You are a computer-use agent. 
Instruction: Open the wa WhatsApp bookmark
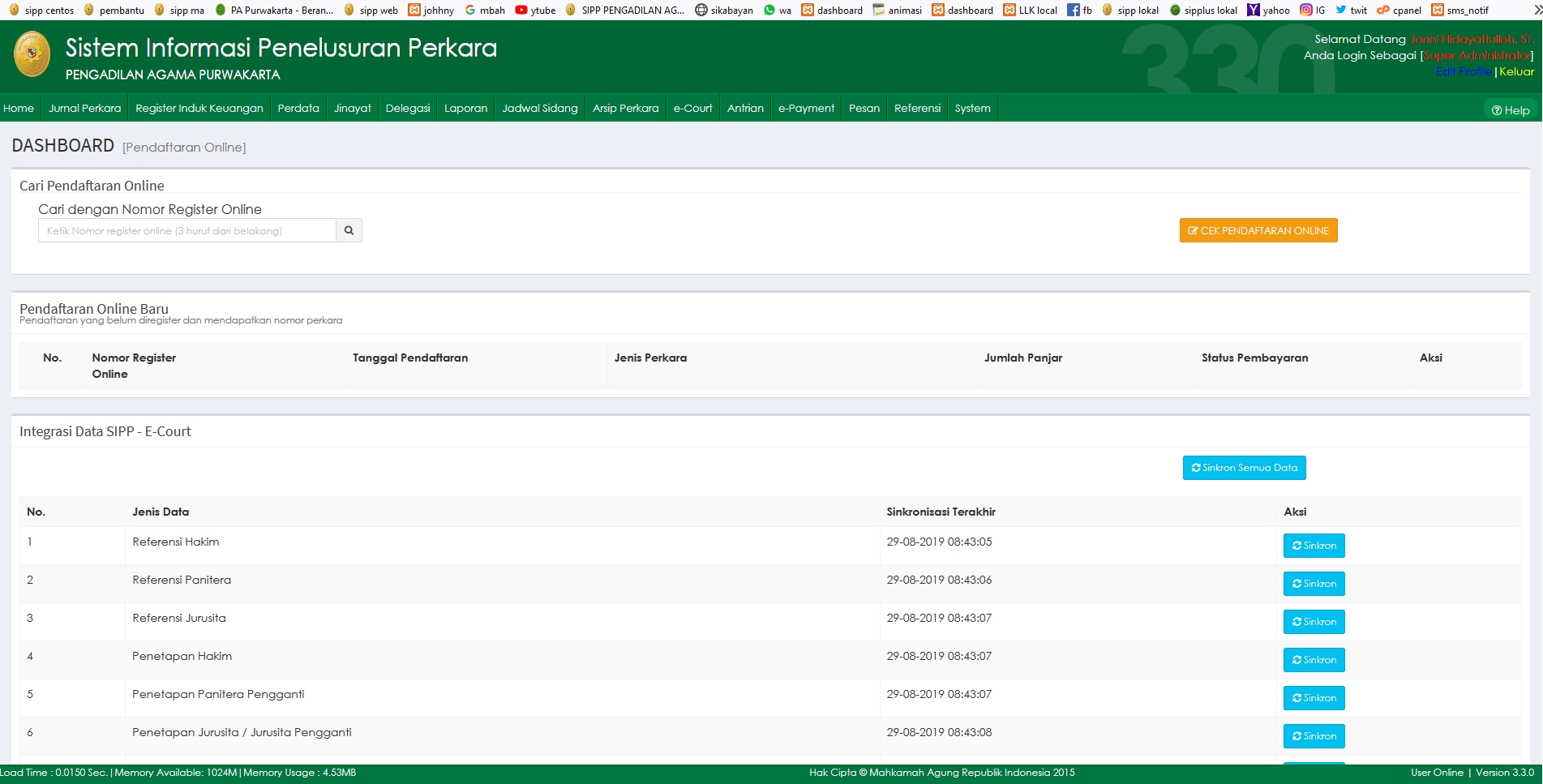coord(778,10)
